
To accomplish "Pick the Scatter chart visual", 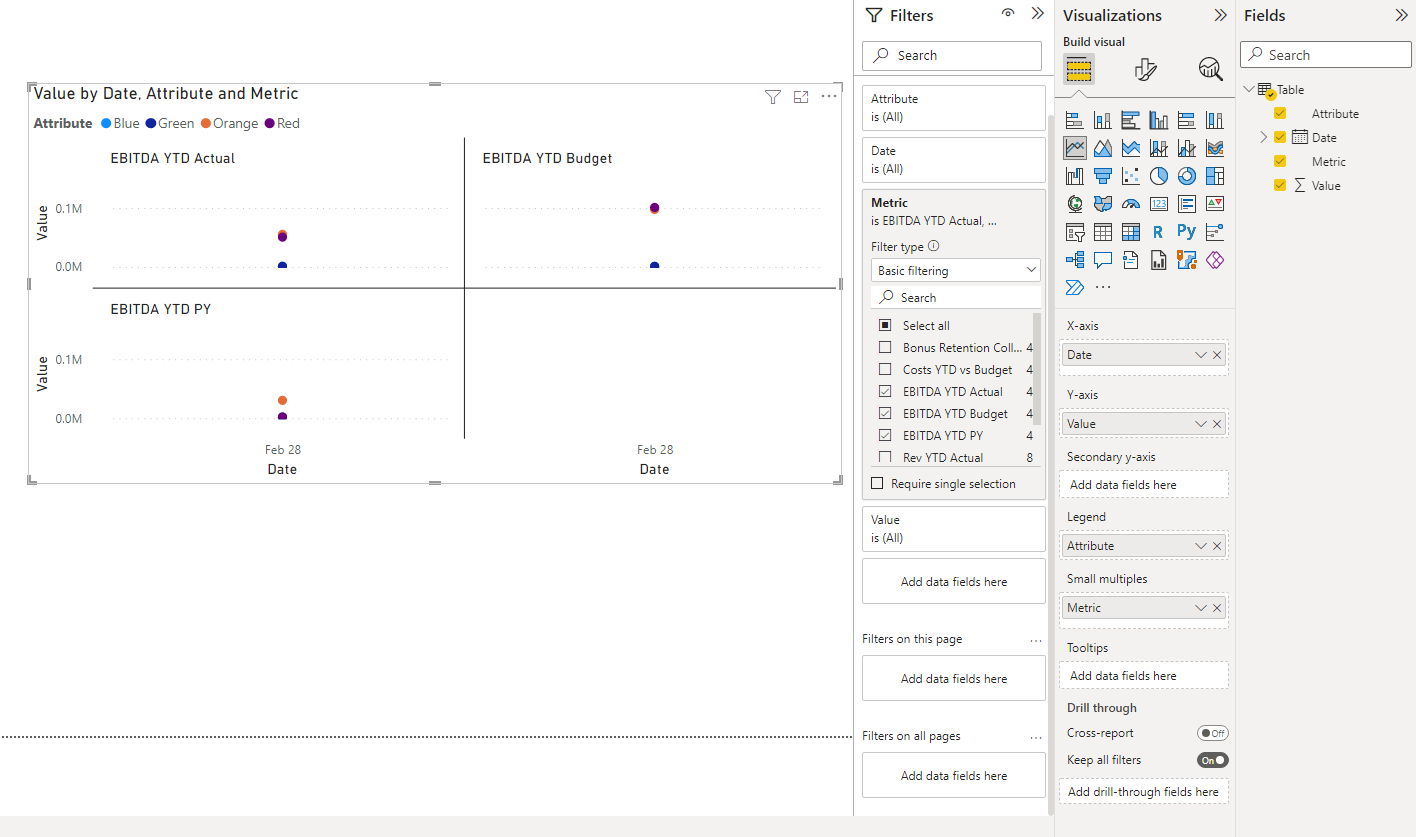I will 1131,176.
